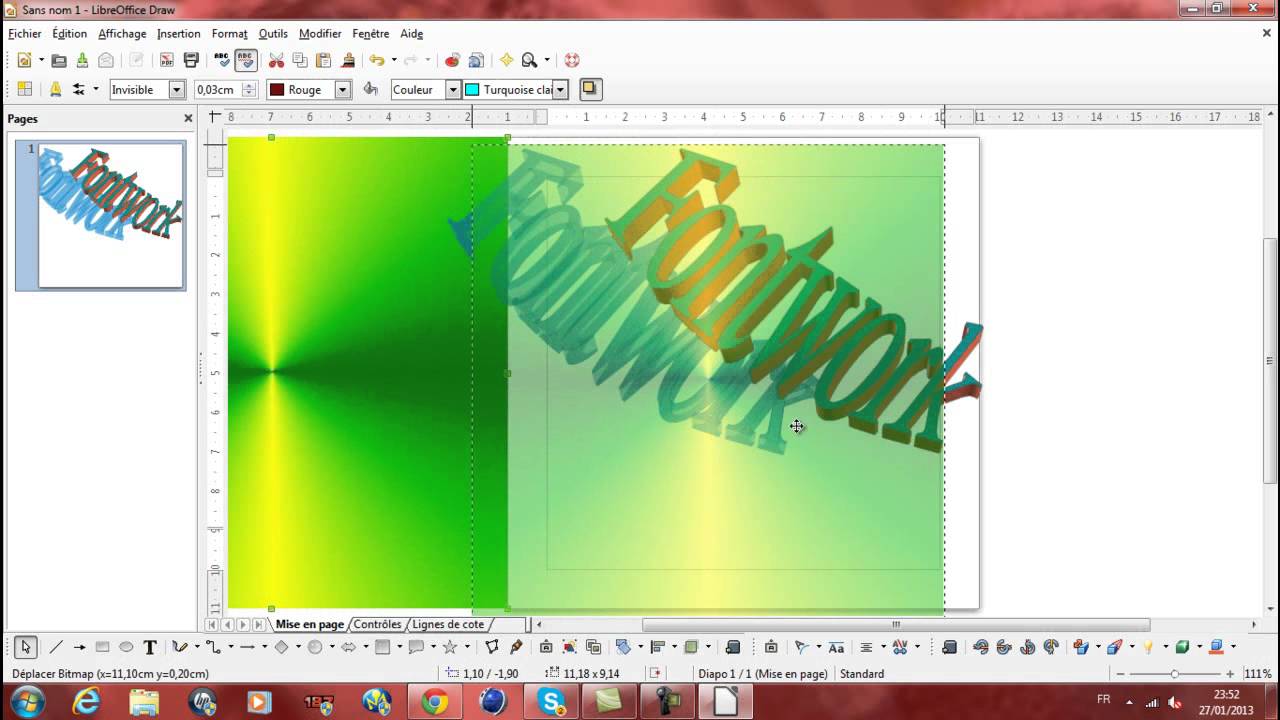Click the Fontwork Same Letter Heights icon

836,647
